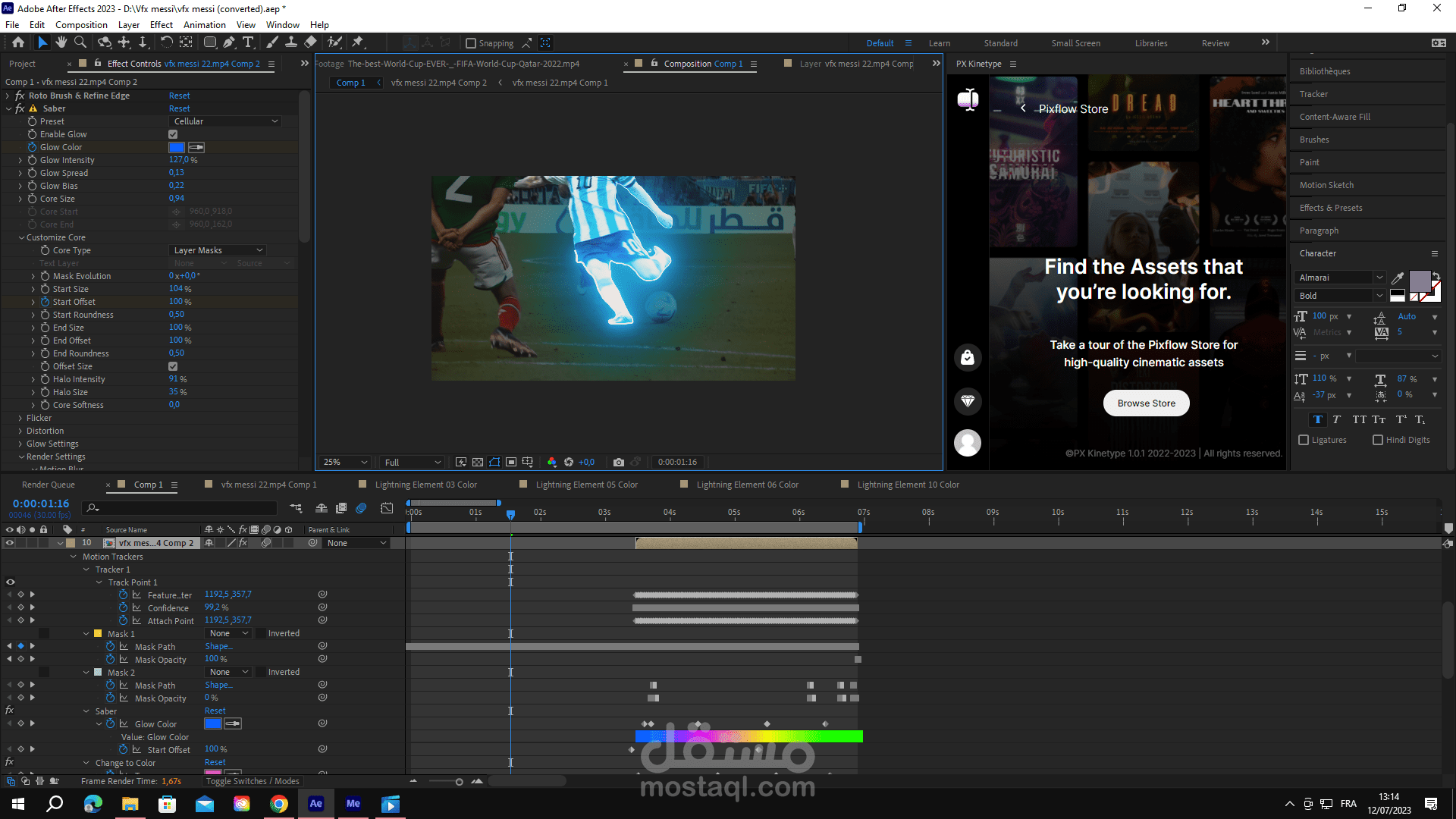The height and width of the screenshot is (819, 1456).
Task: Open the Core Type dropdown set to Layer Masks
Action: tap(218, 250)
